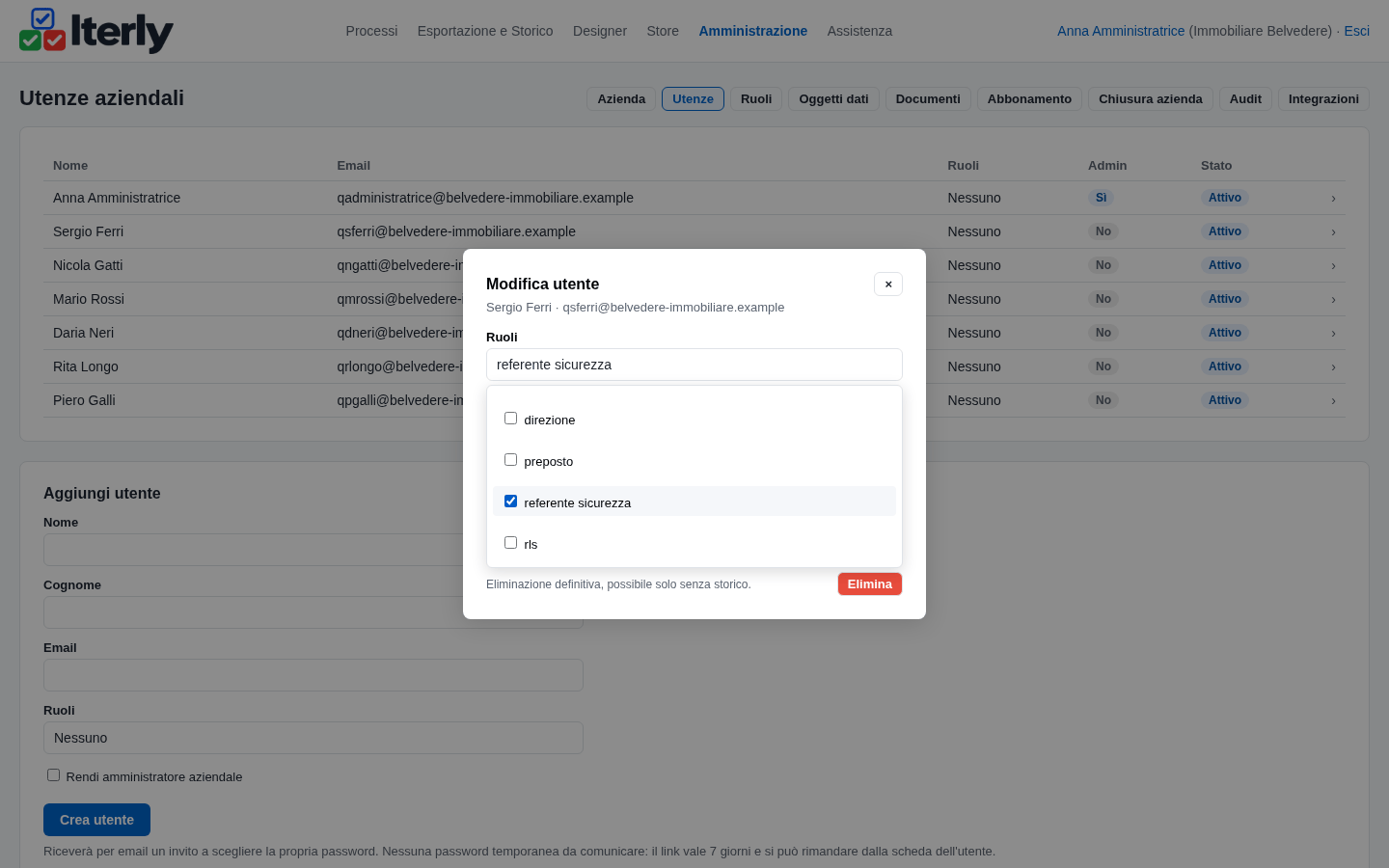Focus the Email input in Aggiungi utente
The height and width of the screenshot is (868, 1389).
[313, 675]
